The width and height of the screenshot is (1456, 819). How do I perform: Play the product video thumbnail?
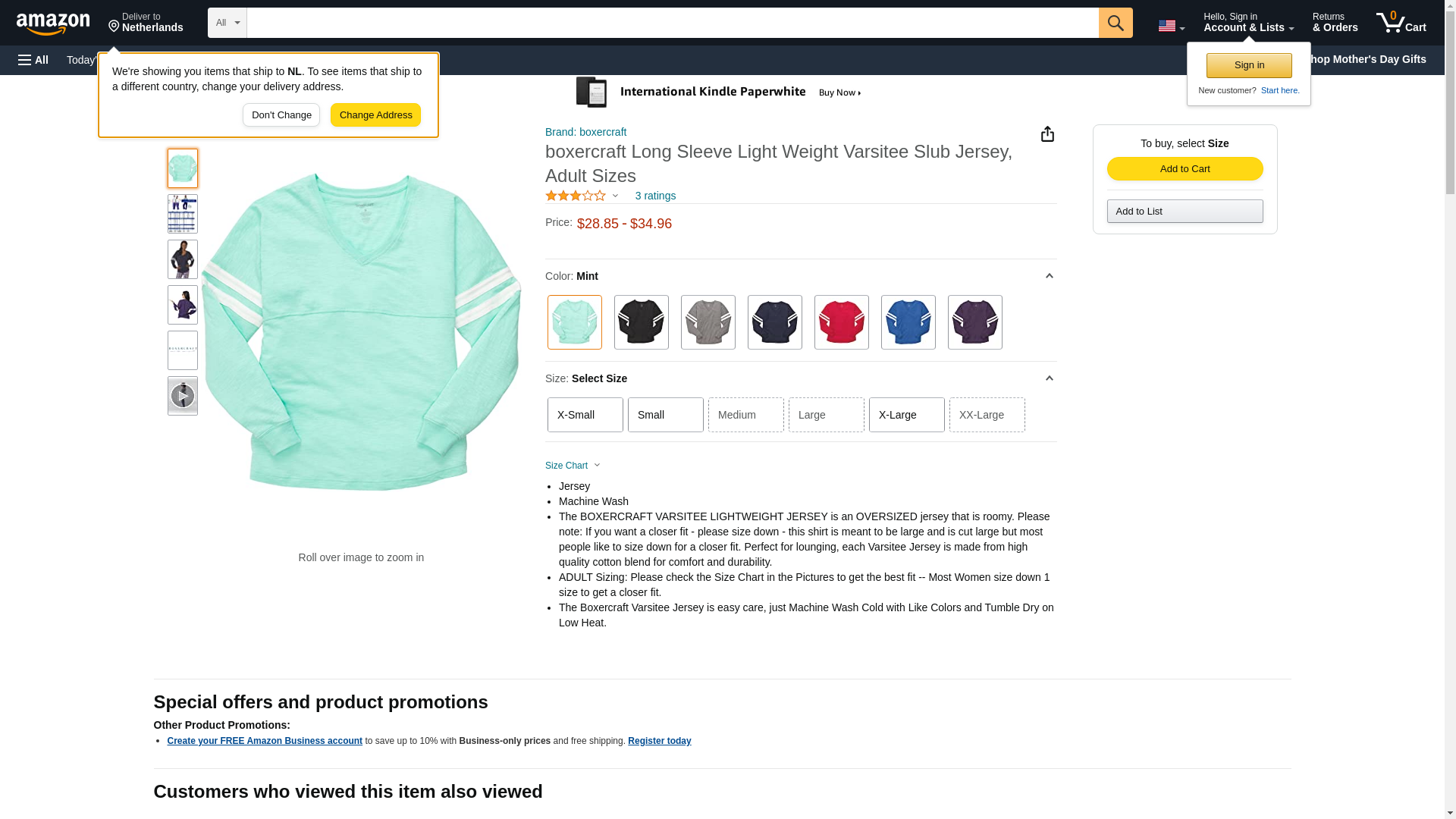pos(182,396)
